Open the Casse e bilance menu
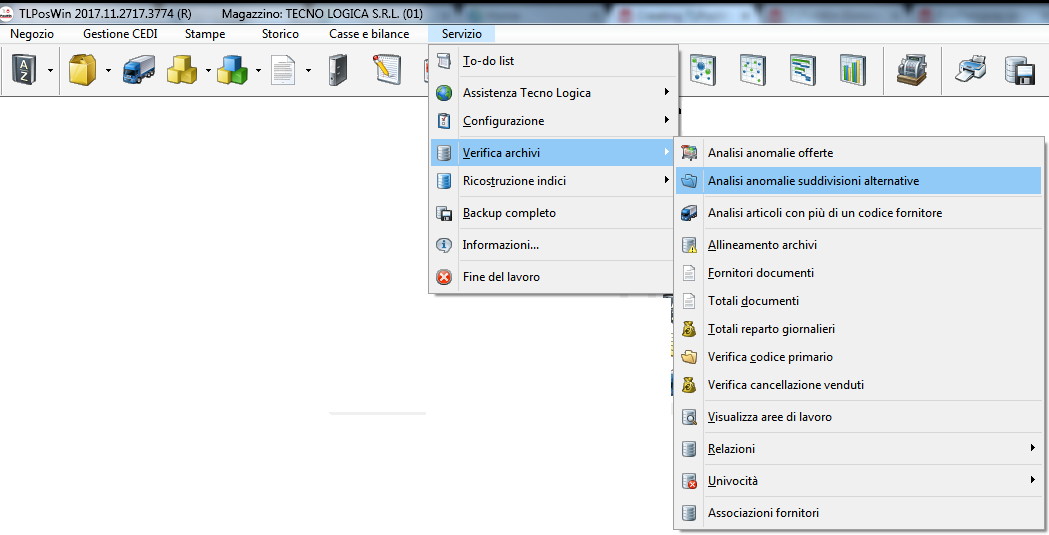This screenshot has width=1049, height=535. 369,34
